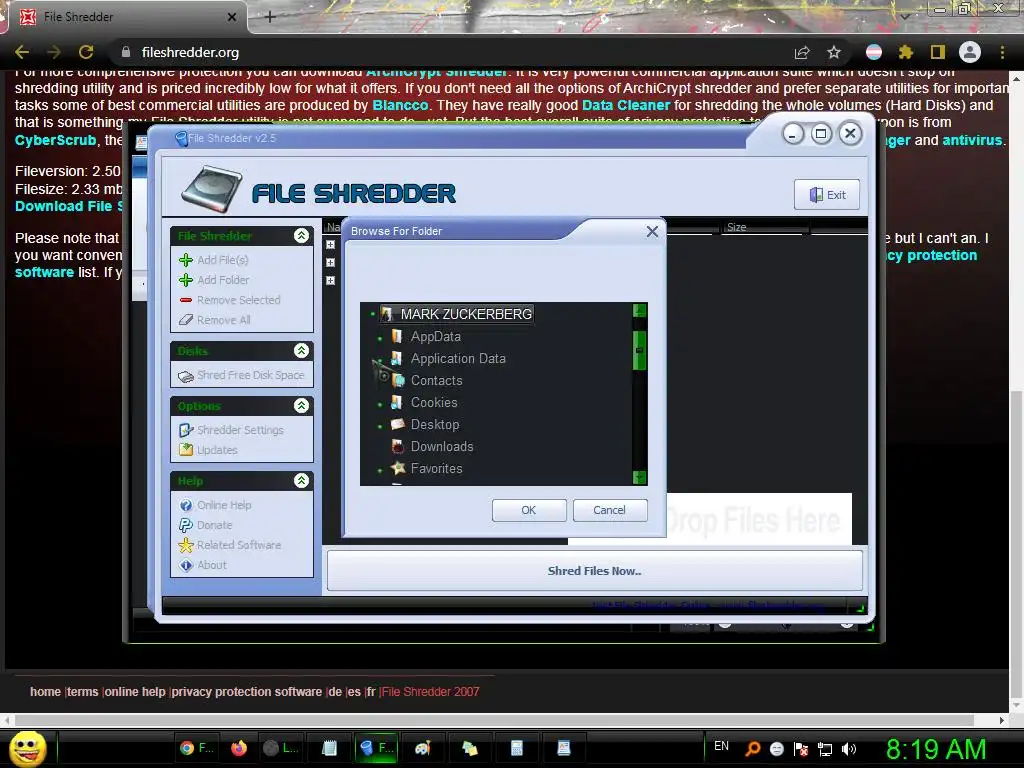The height and width of the screenshot is (768, 1024).
Task: Select the Contacts folder
Action: click(x=436, y=381)
